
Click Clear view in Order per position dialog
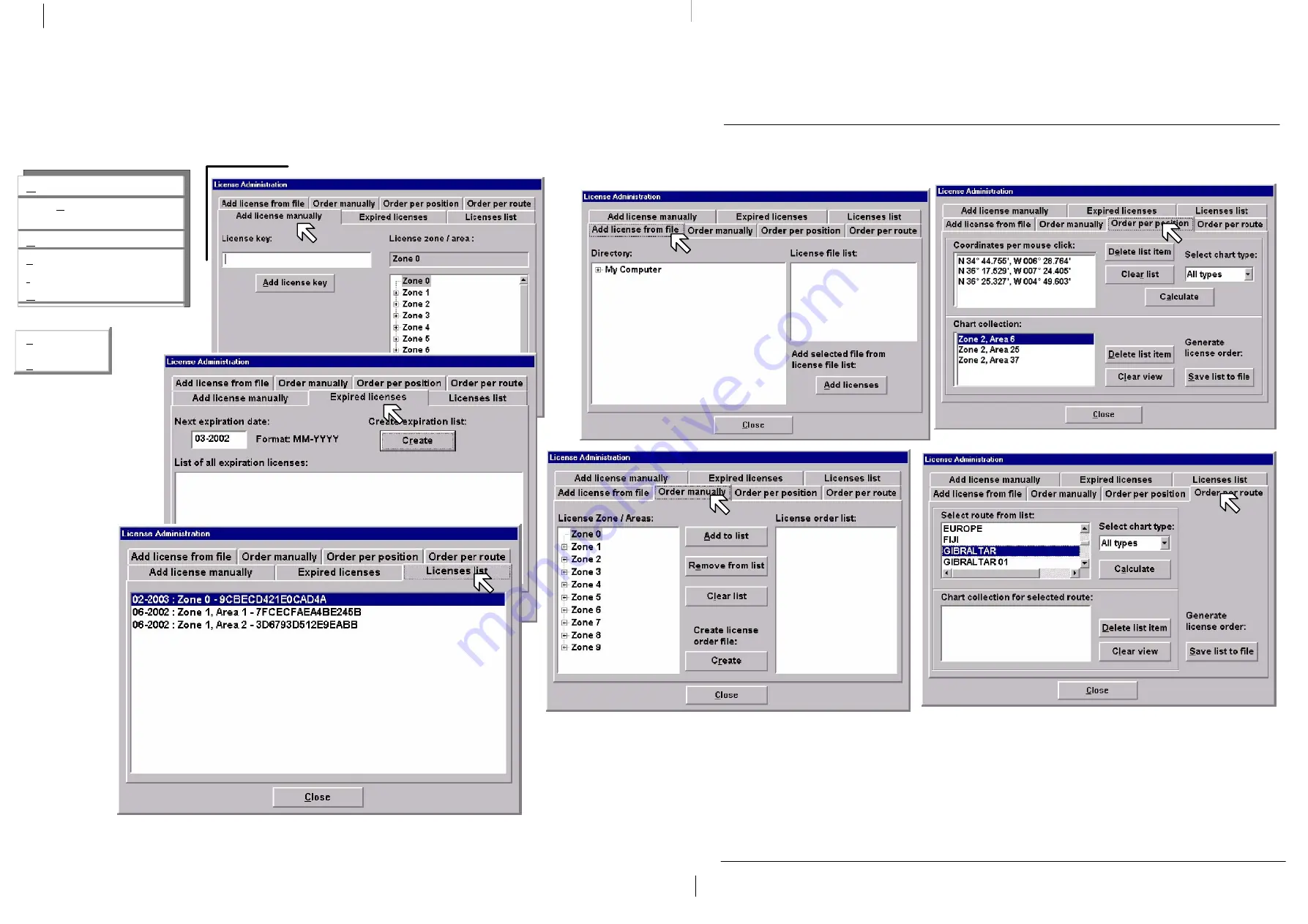[x=1139, y=377]
